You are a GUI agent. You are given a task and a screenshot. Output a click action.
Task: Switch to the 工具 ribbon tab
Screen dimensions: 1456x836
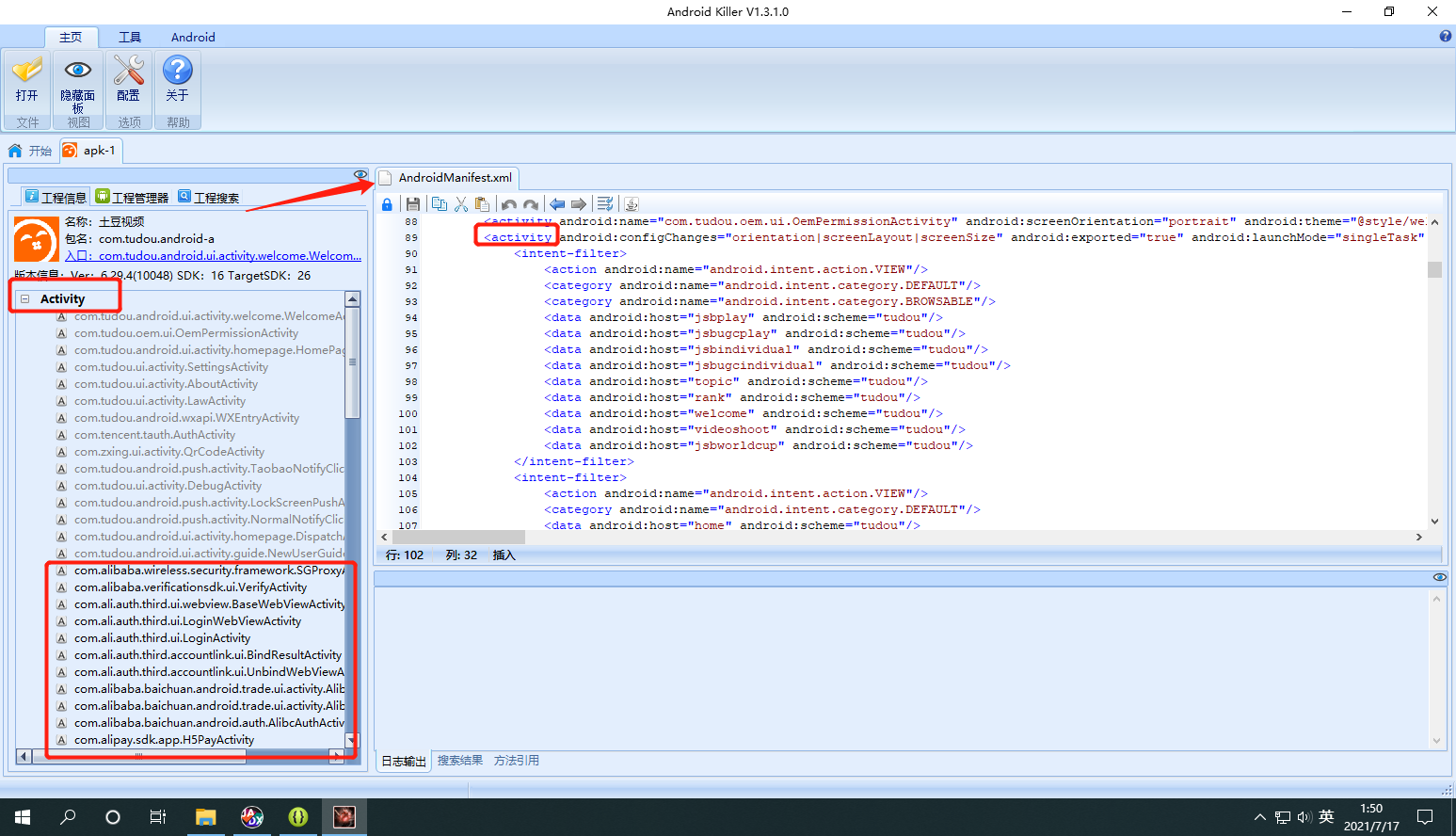(x=130, y=38)
